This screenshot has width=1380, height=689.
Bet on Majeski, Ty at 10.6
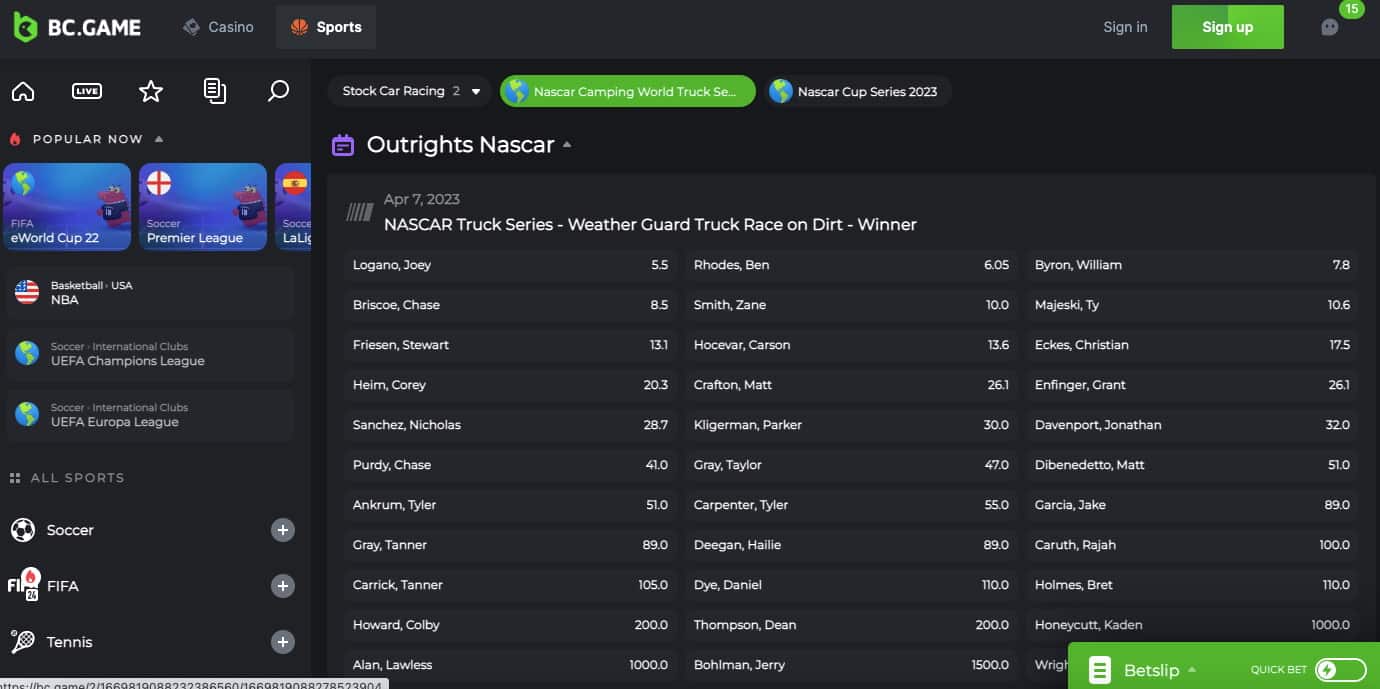click(x=1192, y=305)
